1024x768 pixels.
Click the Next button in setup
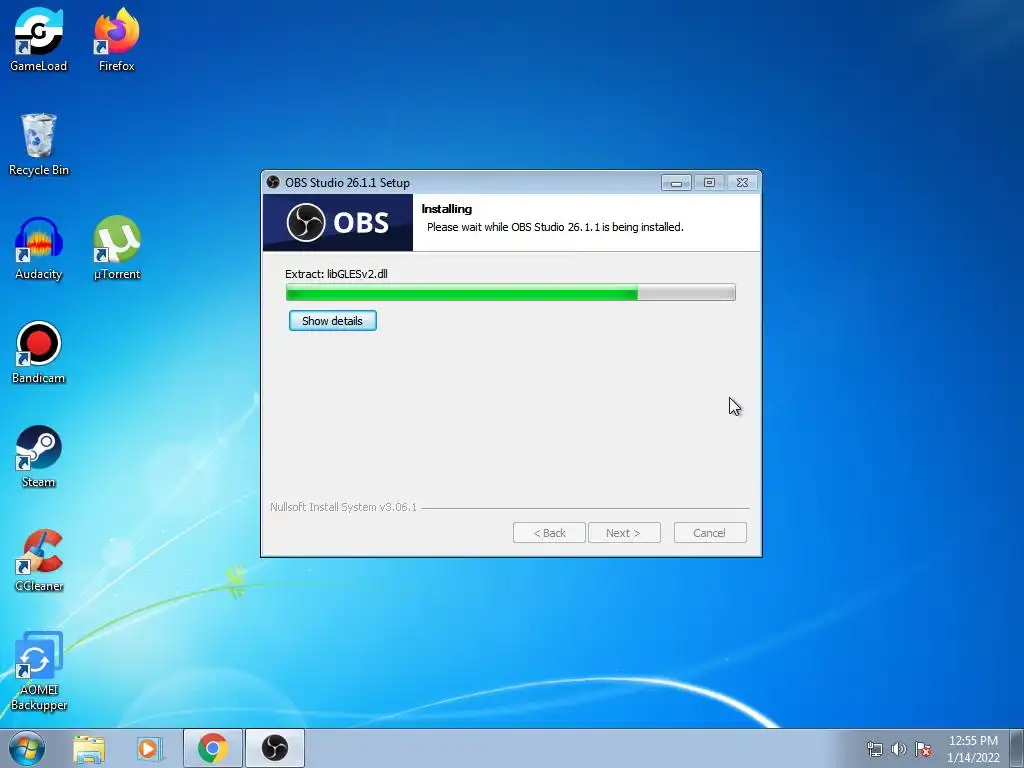(x=624, y=533)
